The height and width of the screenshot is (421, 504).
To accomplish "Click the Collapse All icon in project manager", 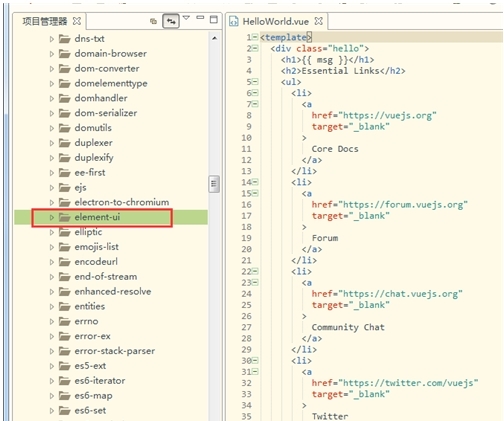I will [153, 21].
